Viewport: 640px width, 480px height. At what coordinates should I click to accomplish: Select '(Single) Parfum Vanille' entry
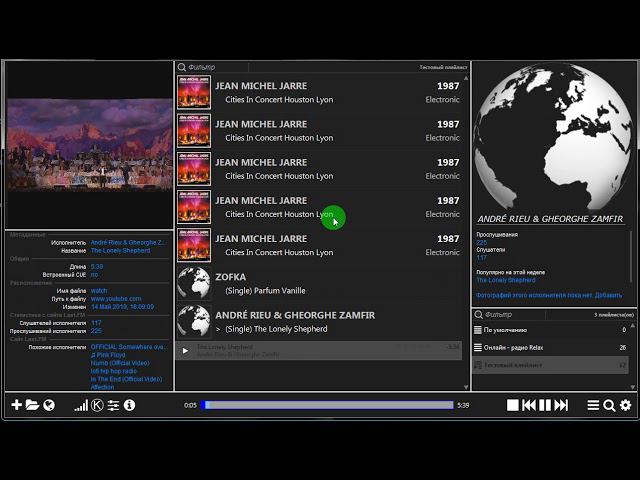[265, 291]
